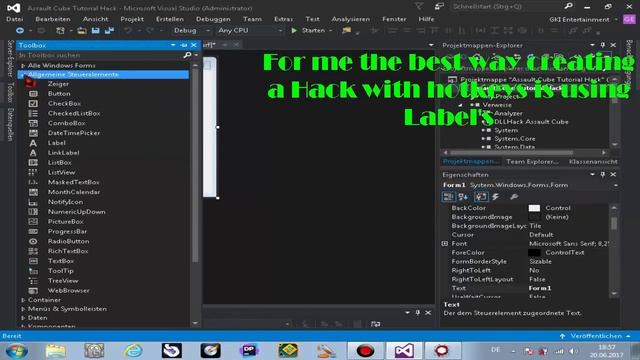
Task: Open the Debuggen menu
Action: pos(213,19)
